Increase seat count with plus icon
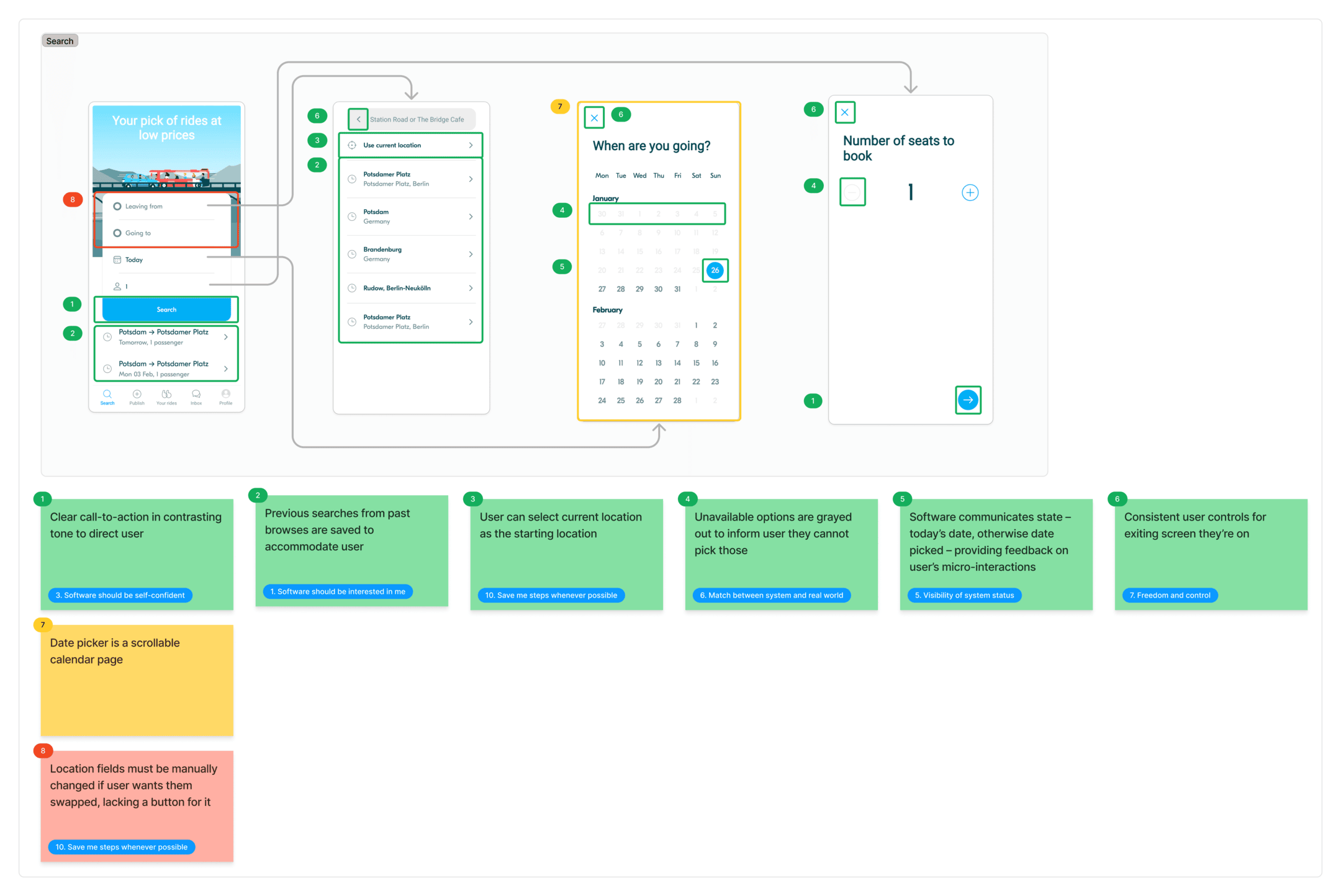 970,192
